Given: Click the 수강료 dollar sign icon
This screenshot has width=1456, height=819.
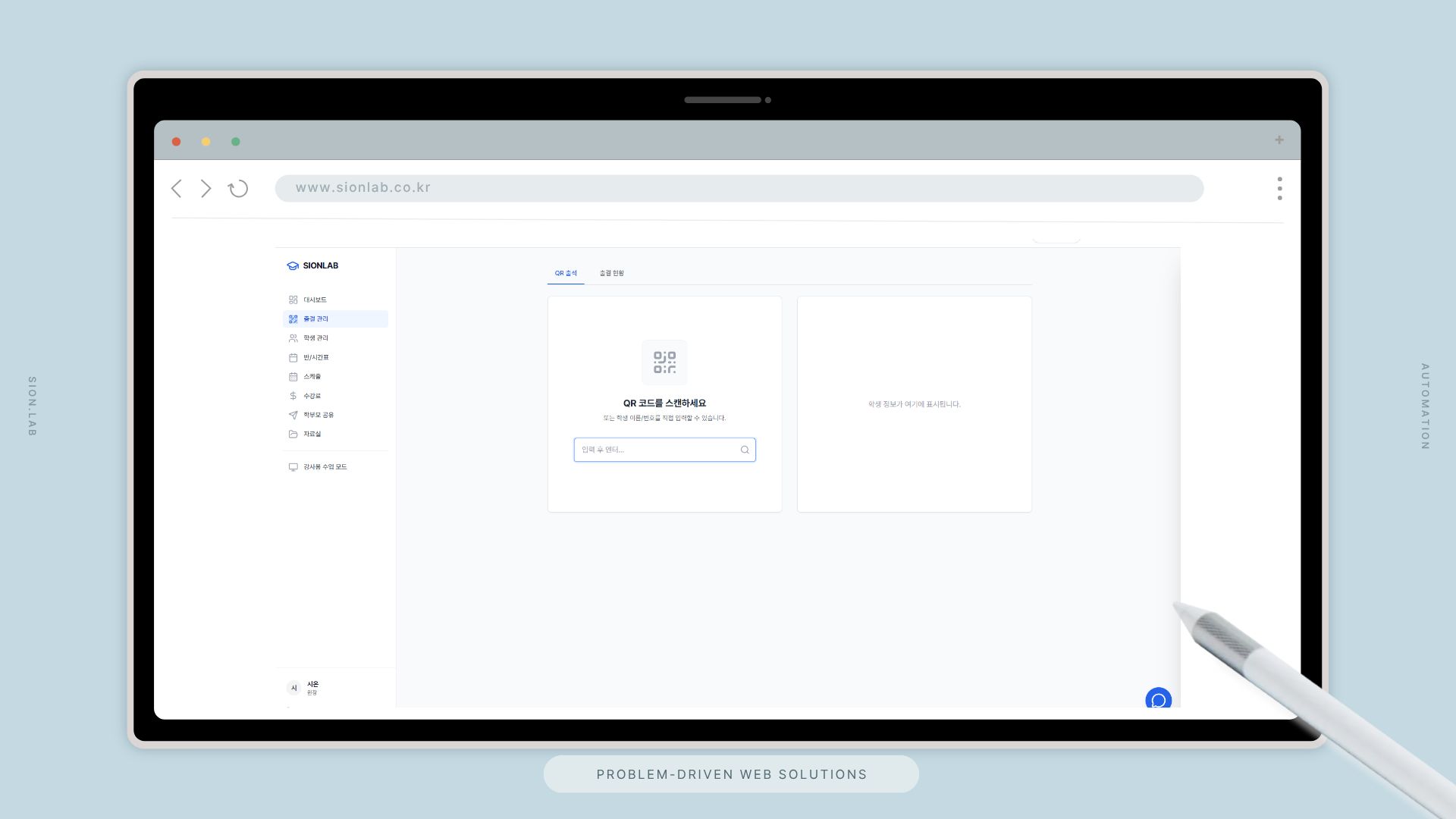Looking at the screenshot, I should [293, 396].
